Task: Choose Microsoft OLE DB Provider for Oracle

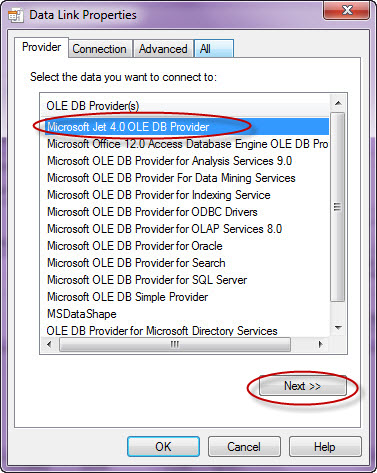Action: point(135,246)
